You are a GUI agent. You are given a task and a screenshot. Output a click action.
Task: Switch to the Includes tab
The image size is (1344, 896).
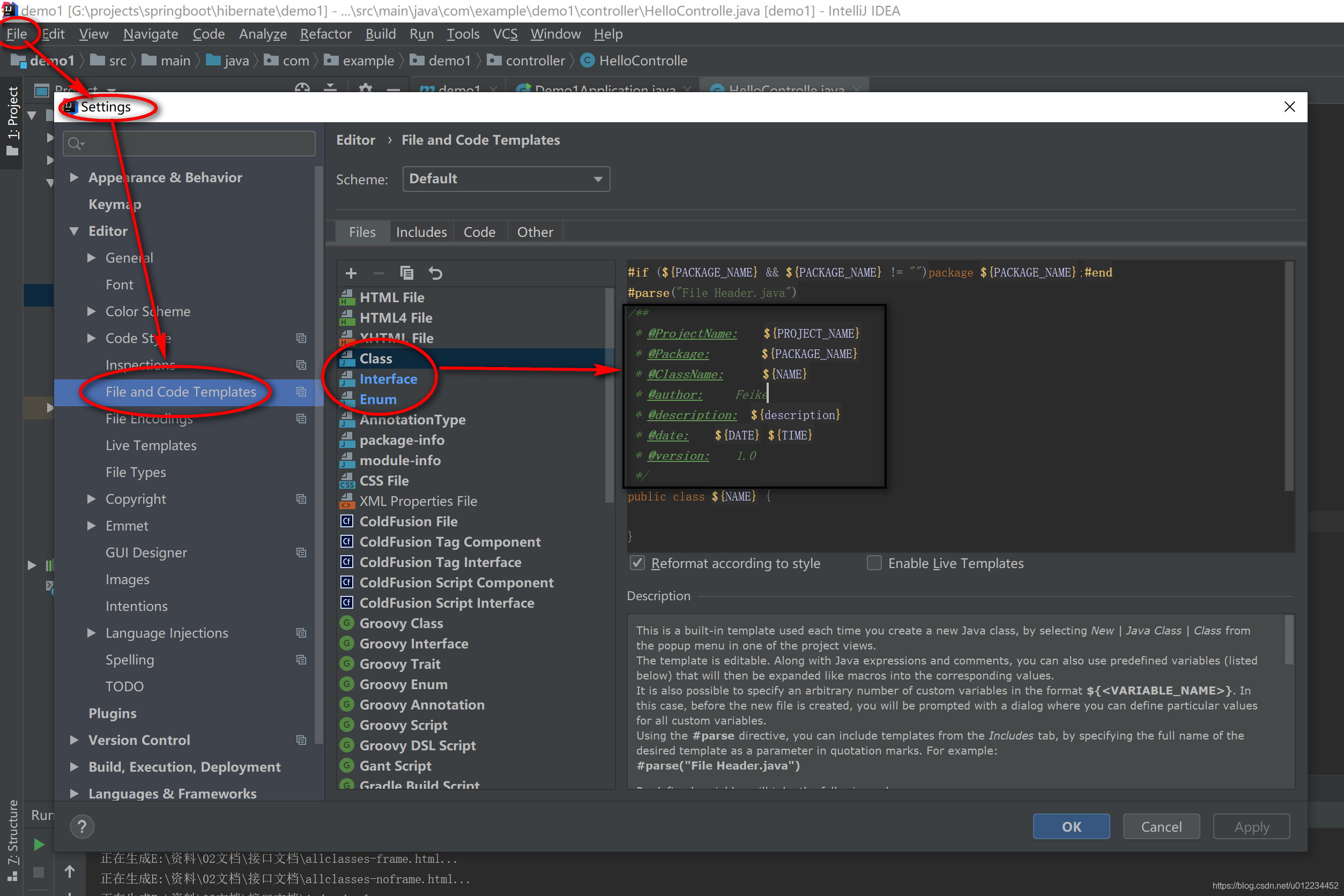point(421,232)
